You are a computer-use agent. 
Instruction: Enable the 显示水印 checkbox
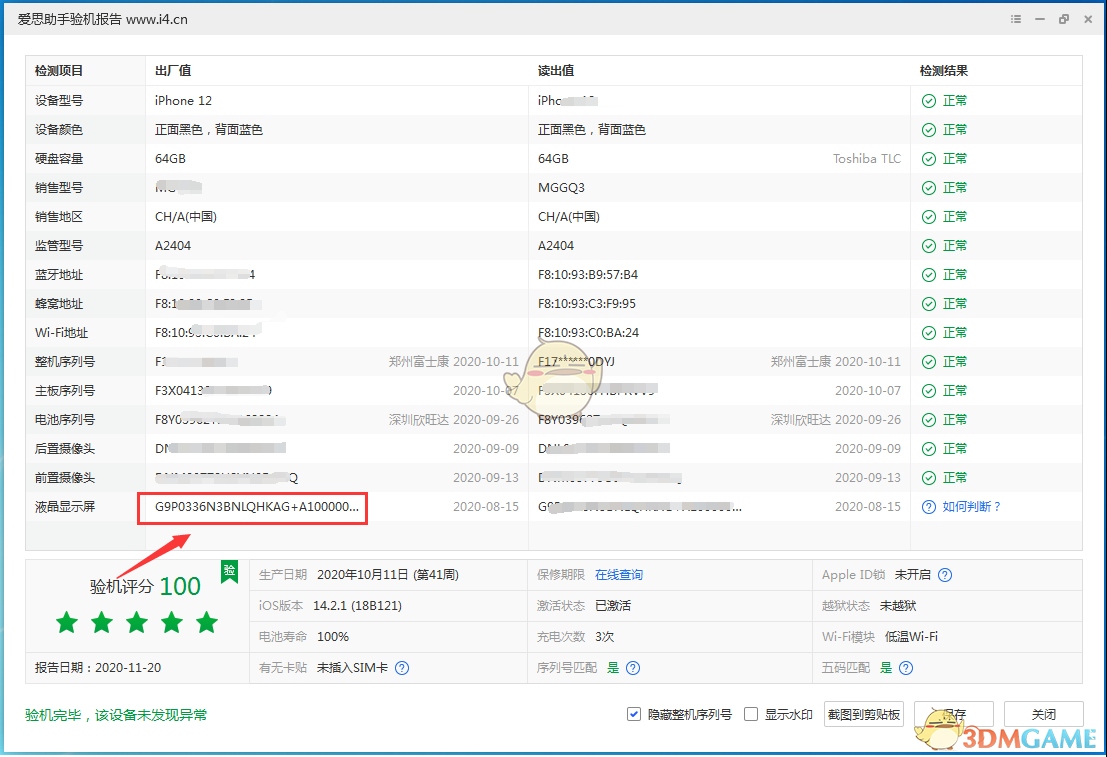(x=752, y=714)
